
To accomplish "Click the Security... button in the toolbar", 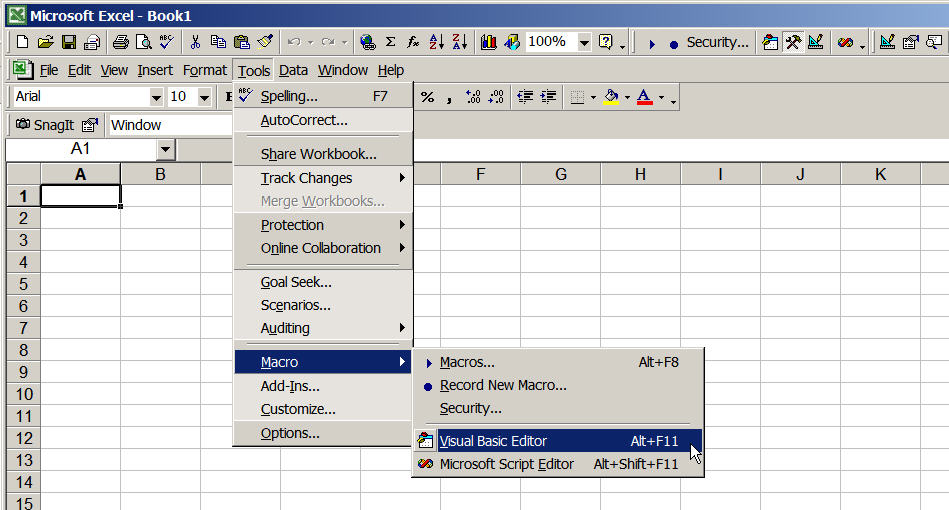I will click(717, 42).
